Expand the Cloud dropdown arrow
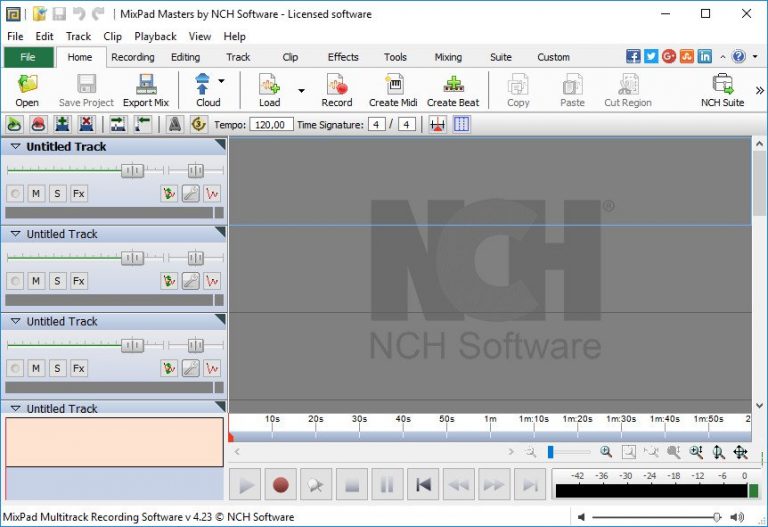 click(221, 81)
